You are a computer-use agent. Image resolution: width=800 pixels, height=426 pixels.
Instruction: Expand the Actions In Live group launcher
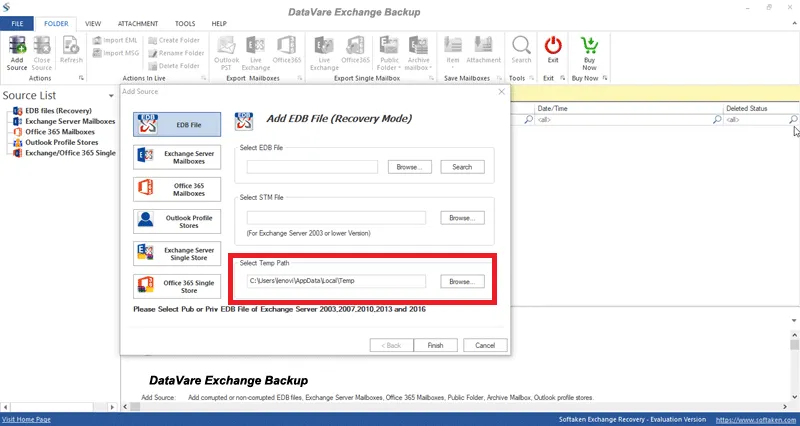[x=204, y=78]
